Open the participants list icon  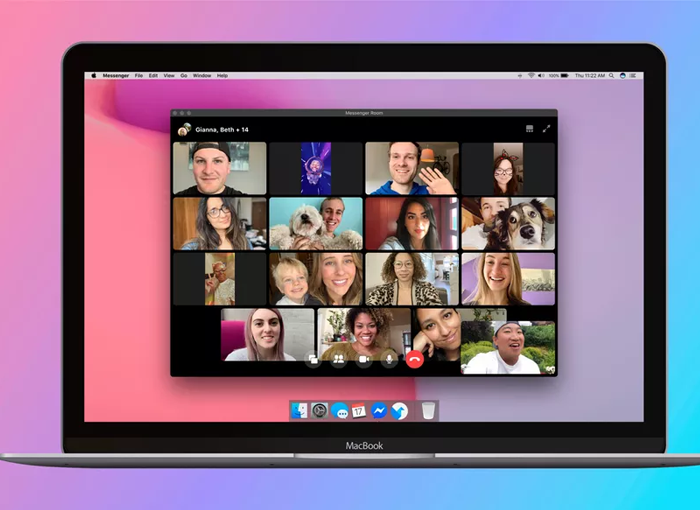pos(338,359)
